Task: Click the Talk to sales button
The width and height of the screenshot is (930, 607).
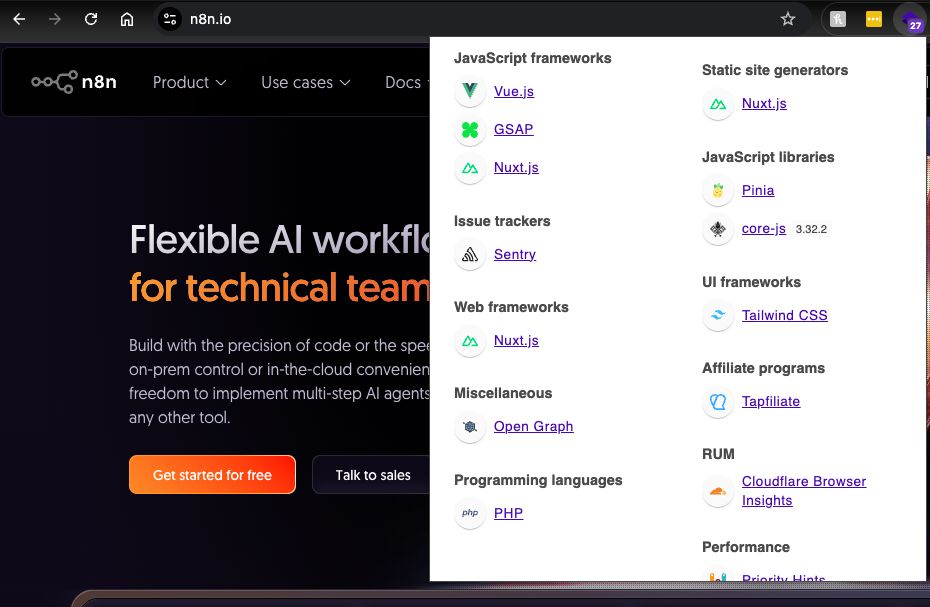Action: (371, 475)
